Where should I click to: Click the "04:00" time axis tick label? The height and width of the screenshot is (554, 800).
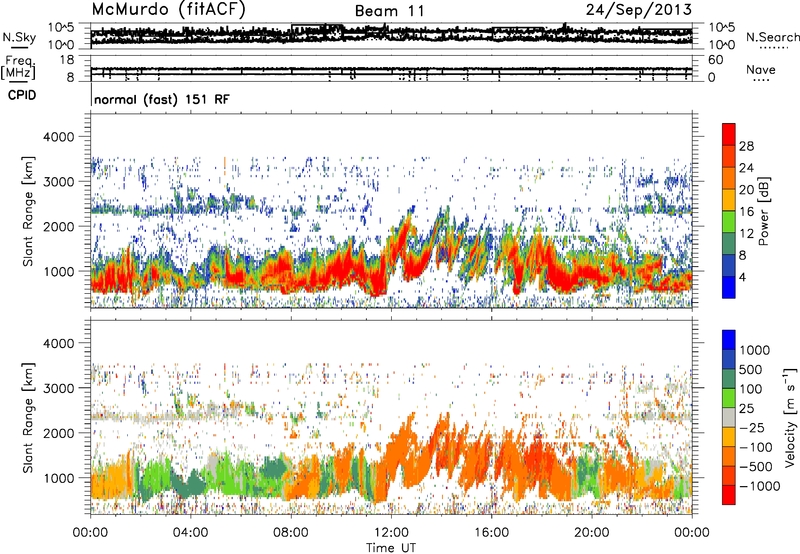(190, 533)
